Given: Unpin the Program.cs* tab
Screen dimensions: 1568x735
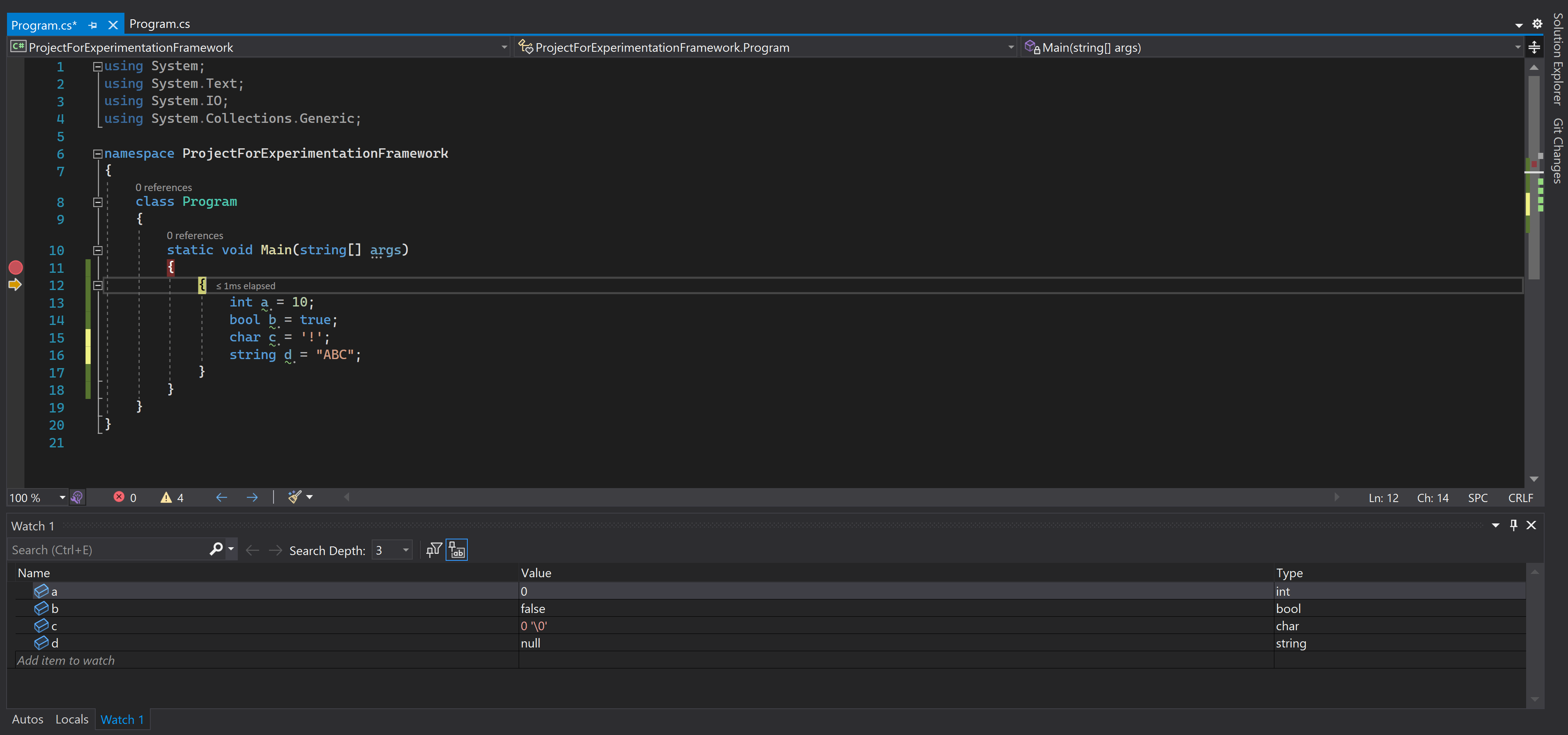Looking at the screenshot, I should [x=92, y=25].
